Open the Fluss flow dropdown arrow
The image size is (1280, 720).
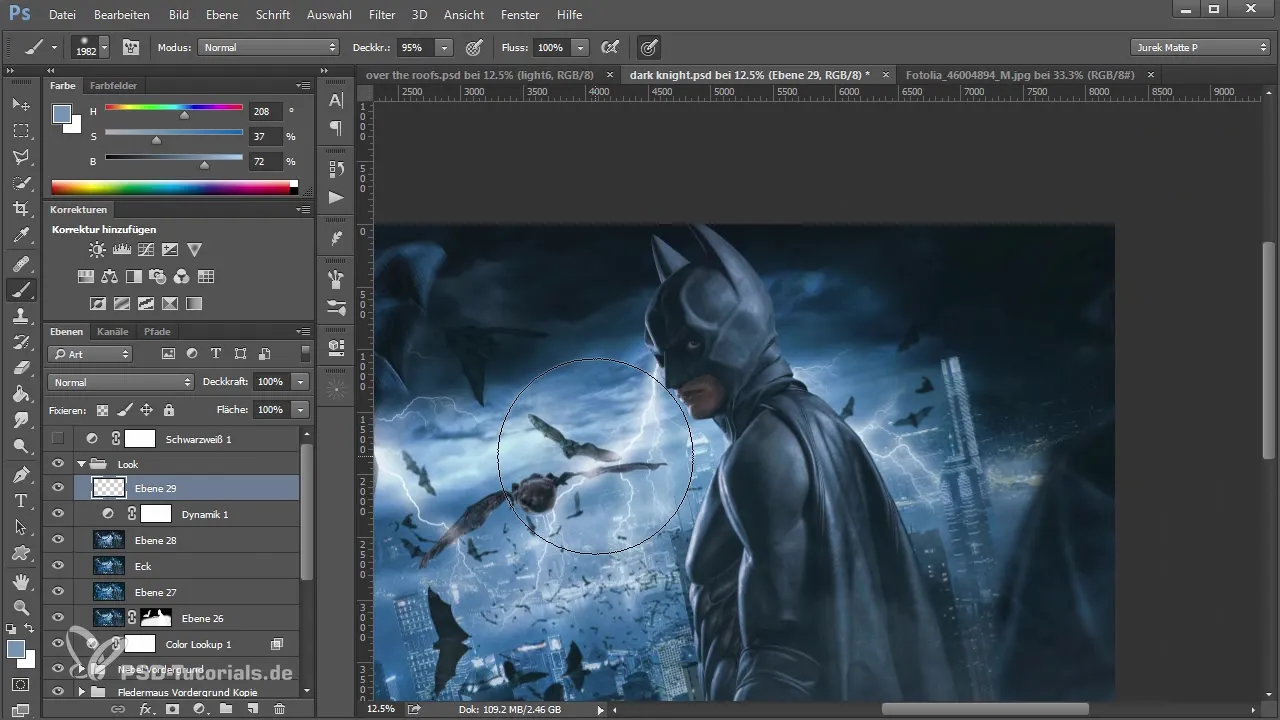(580, 47)
